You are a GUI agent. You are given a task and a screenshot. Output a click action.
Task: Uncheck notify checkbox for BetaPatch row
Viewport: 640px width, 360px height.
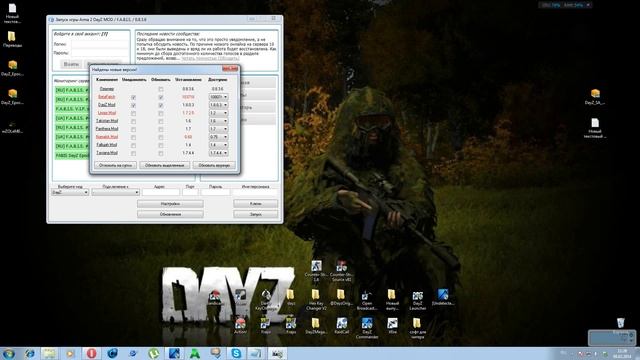[133, 97]
